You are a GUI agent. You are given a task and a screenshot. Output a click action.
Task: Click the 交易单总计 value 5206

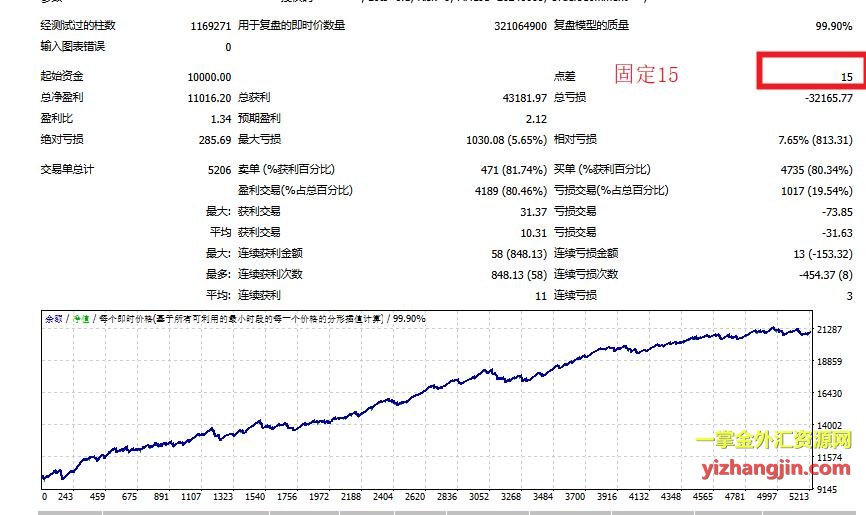[x=219, y=170]
